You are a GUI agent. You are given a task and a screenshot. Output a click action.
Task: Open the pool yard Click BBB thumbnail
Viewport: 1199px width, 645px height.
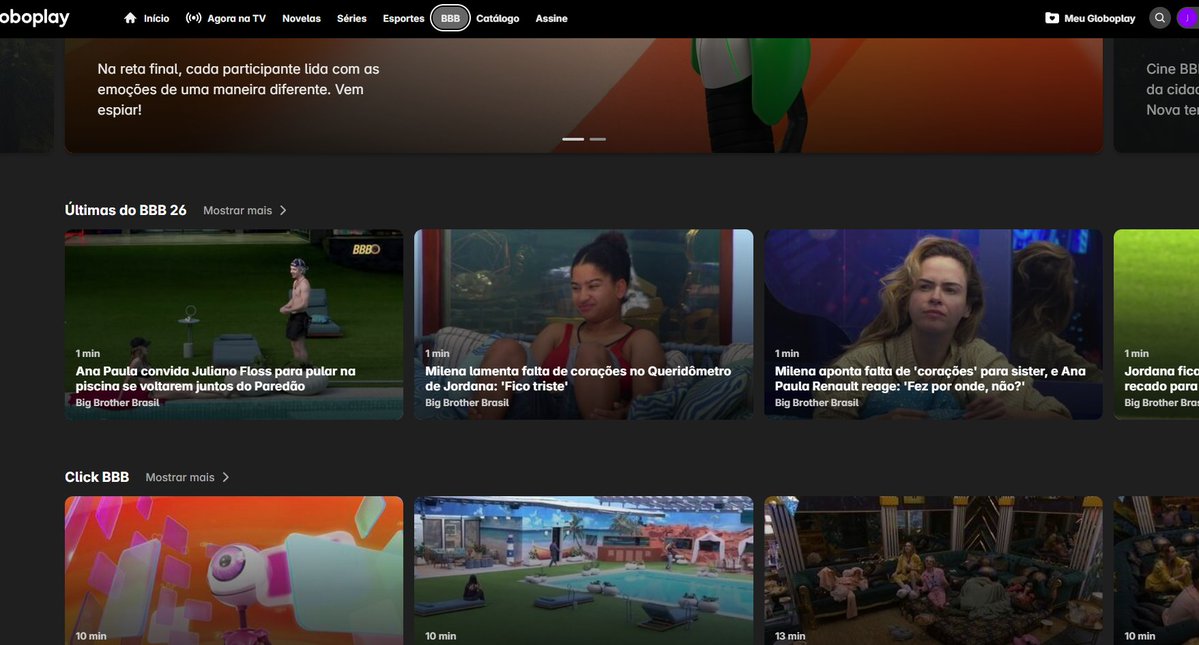coord(583,570)
